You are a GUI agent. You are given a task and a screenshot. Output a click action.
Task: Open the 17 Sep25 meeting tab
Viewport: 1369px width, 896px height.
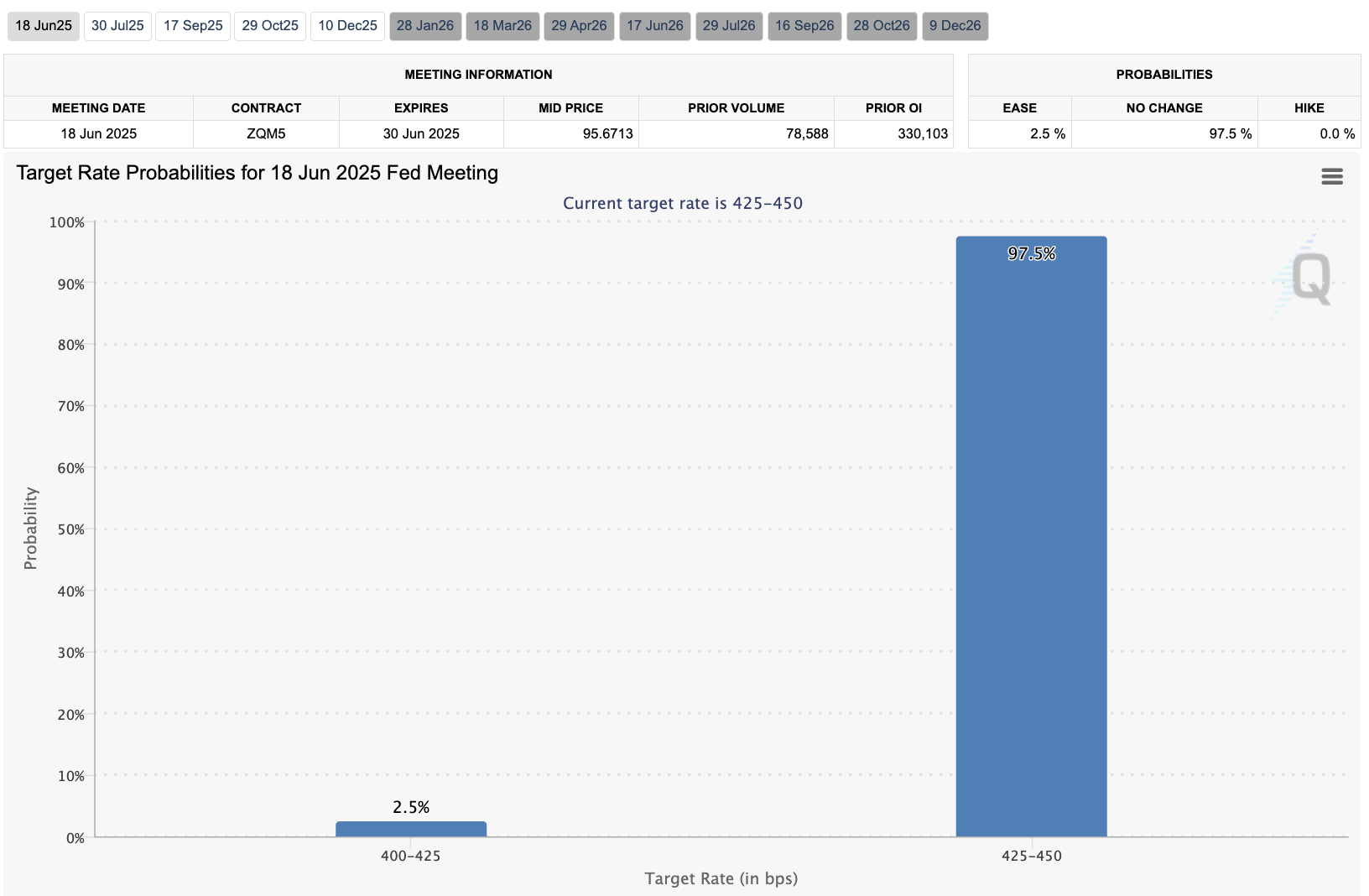pyautogui.click(x=193, y=26)
